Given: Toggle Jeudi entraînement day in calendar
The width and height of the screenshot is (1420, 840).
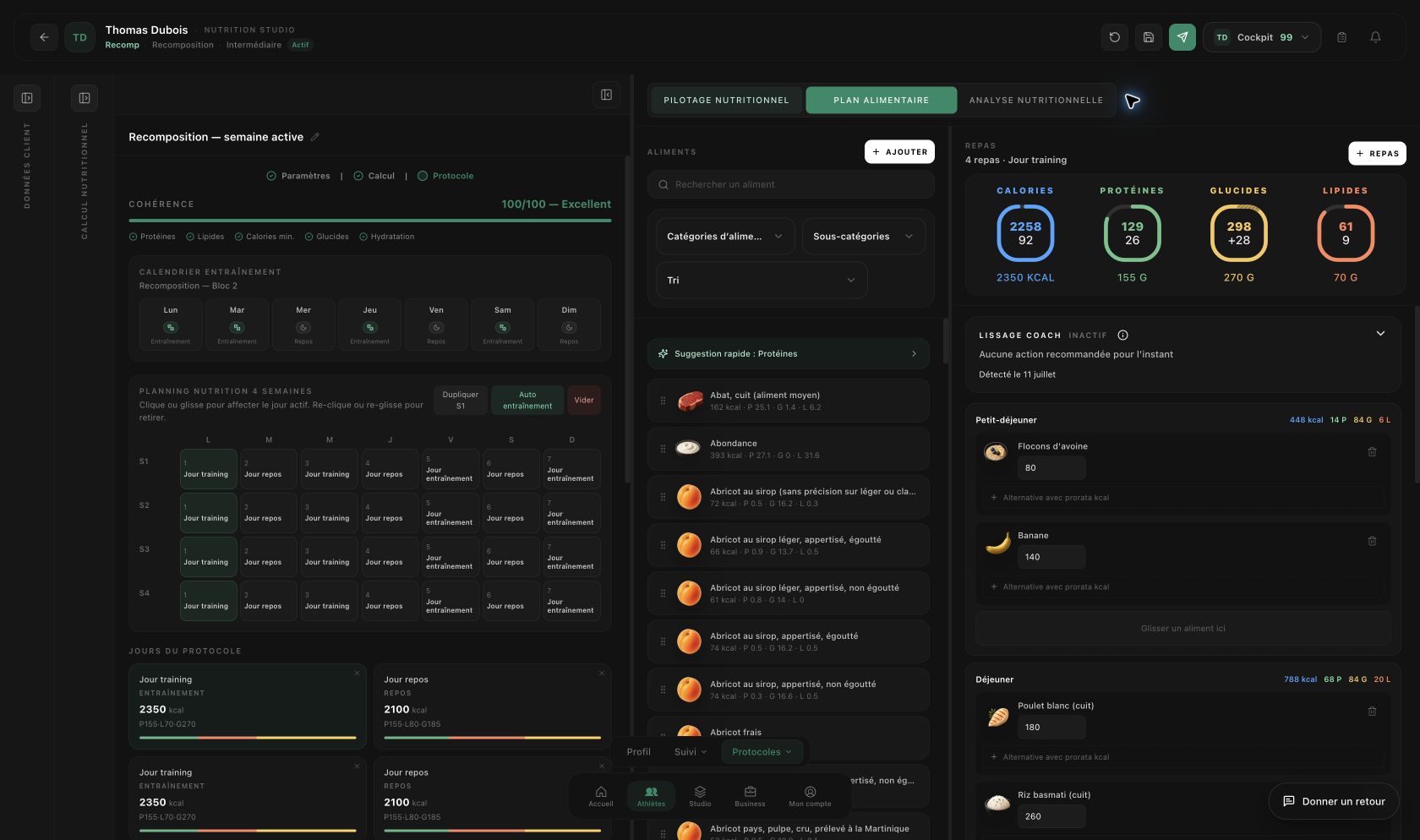Looking at the screenshot, I should tap(370, 325).
